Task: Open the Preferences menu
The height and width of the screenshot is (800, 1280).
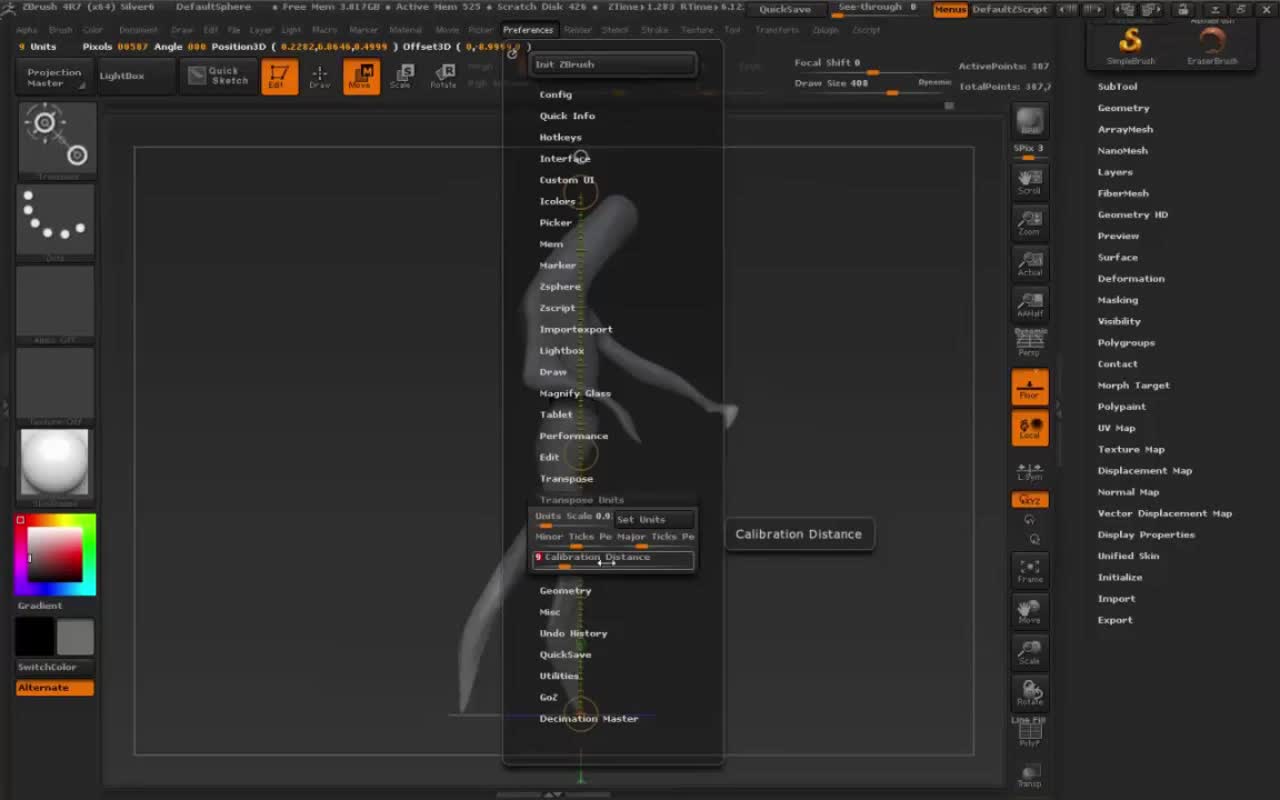Action: tap(528, 30)
